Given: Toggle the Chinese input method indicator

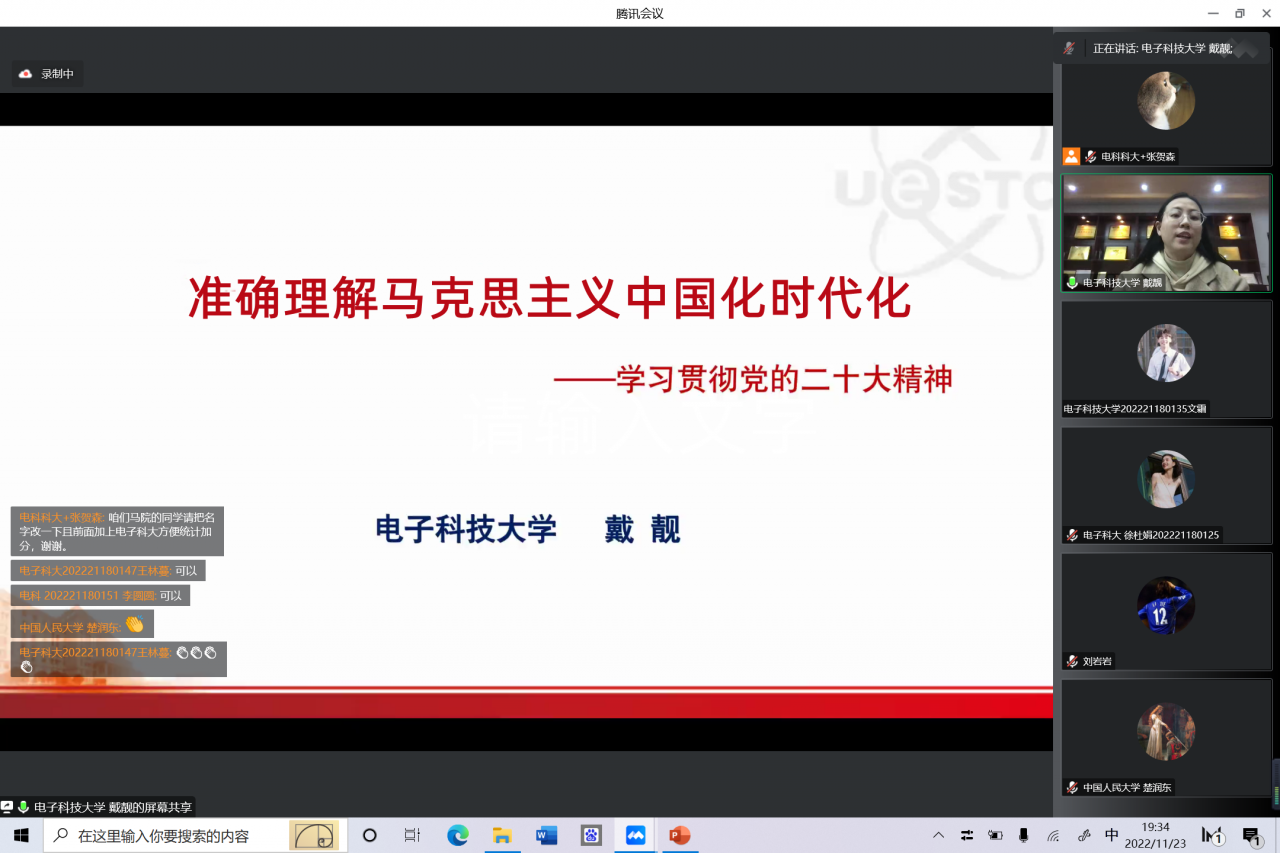Looking at the screenshot, I should point(1112,835).
